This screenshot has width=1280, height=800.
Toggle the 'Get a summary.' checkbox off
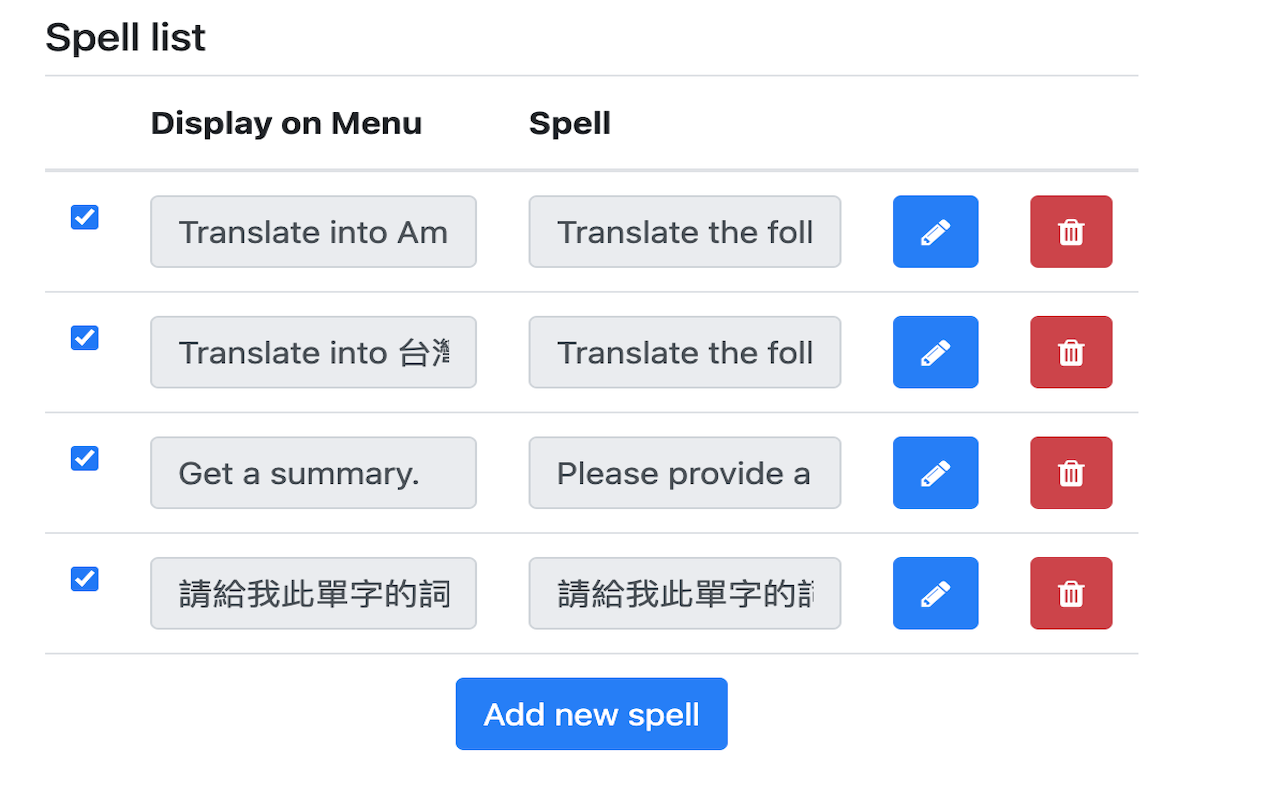point(84,458)
